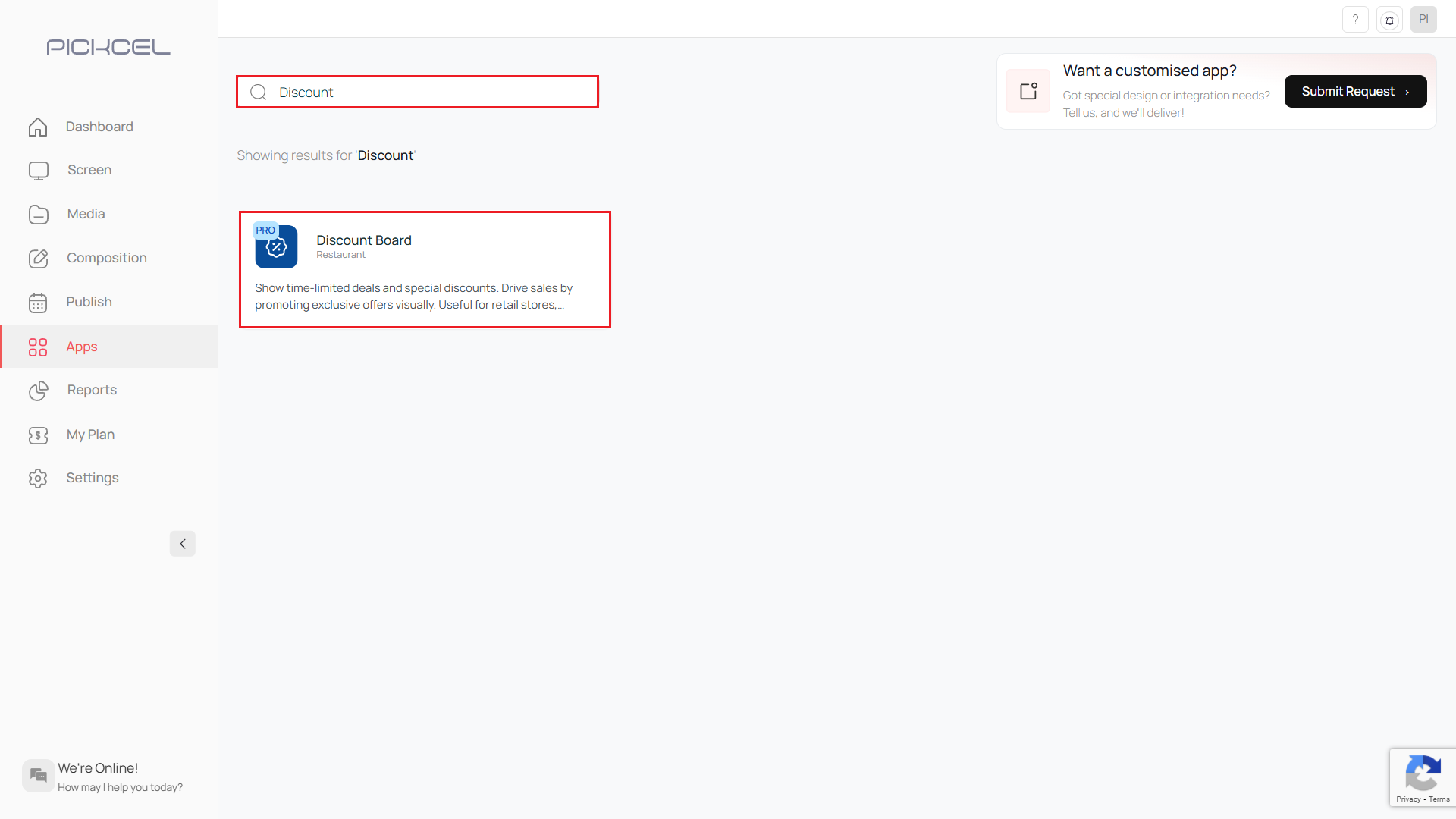The width and height of the screenshot is (1456, 819).
Task: Click the Pickcel logo
Action: (x=108, y=47)
